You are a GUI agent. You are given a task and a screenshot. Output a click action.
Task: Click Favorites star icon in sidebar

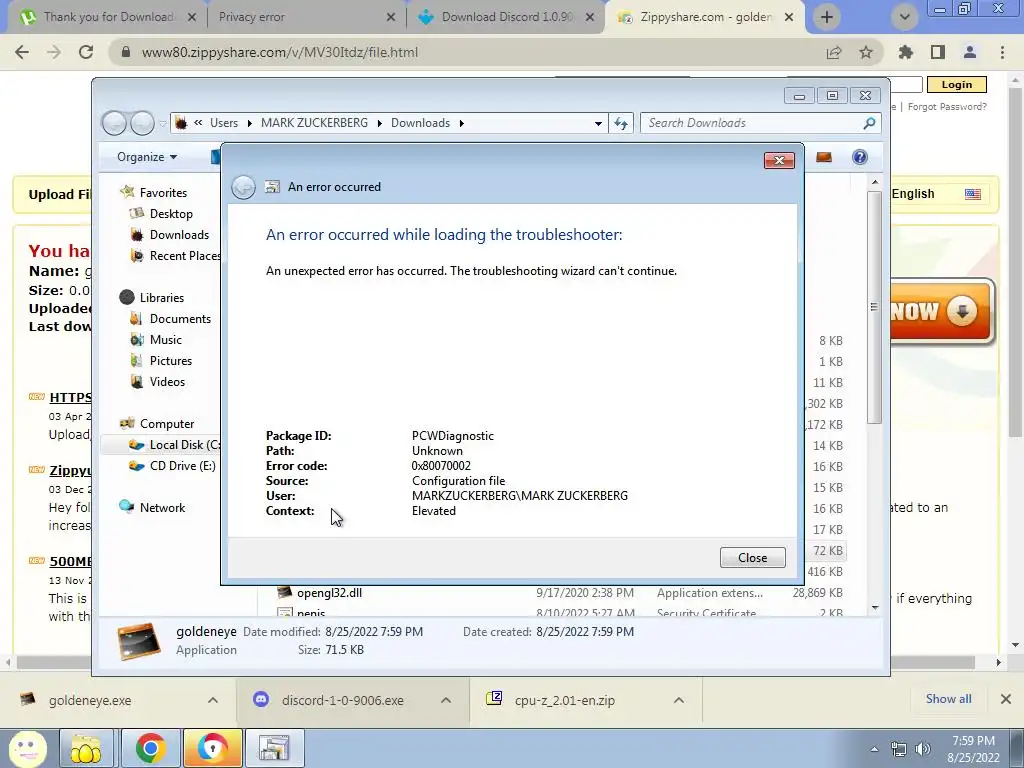tap(127, 192)
